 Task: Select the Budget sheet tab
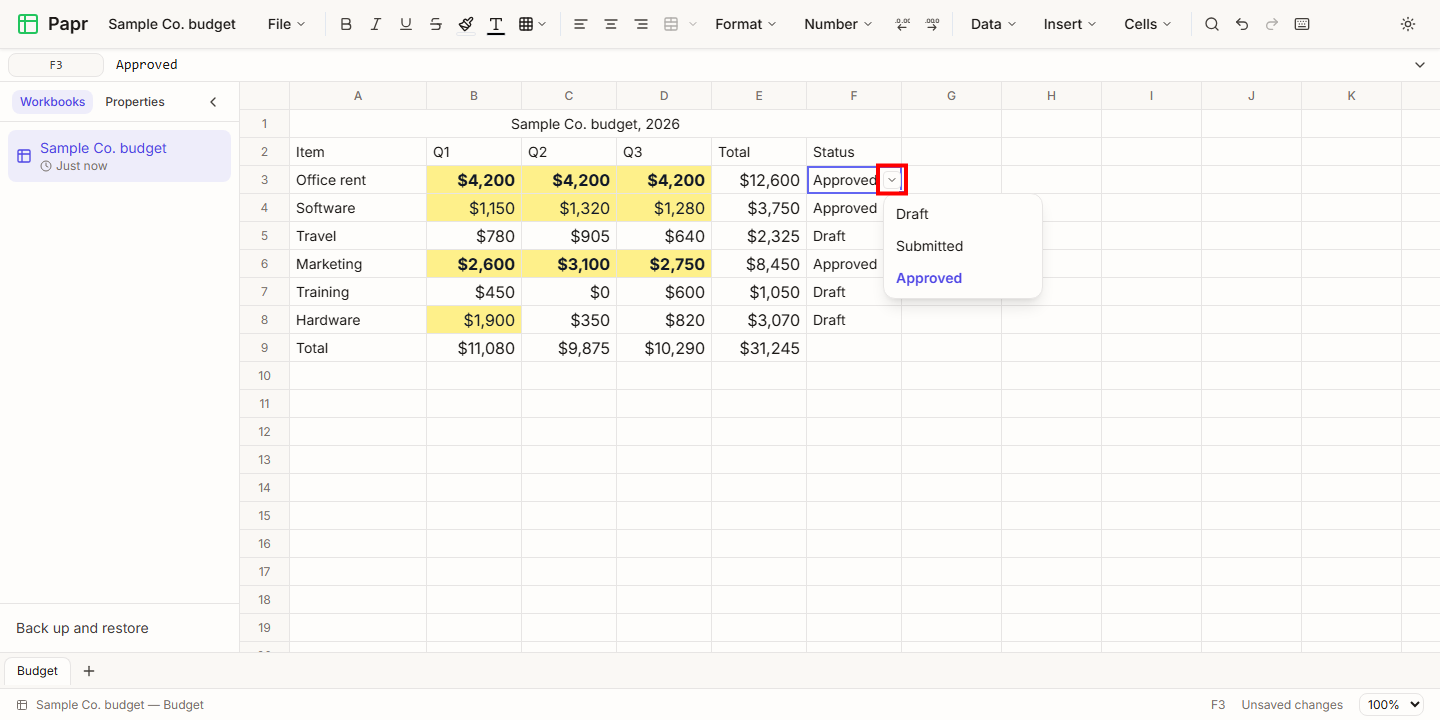[x=38, y=671]
